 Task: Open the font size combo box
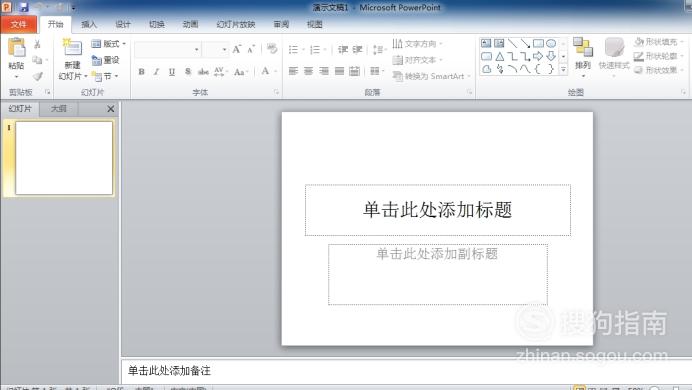(x=216, y=49)
